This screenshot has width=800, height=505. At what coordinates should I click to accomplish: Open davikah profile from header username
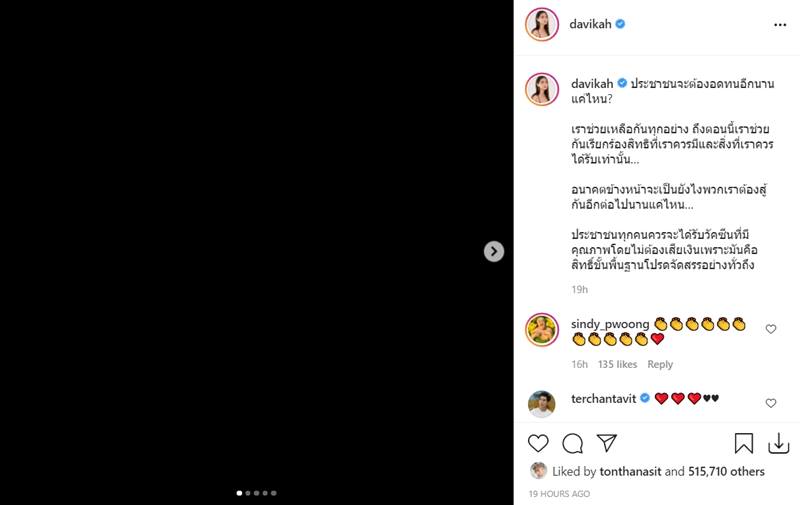click(591, 24)
